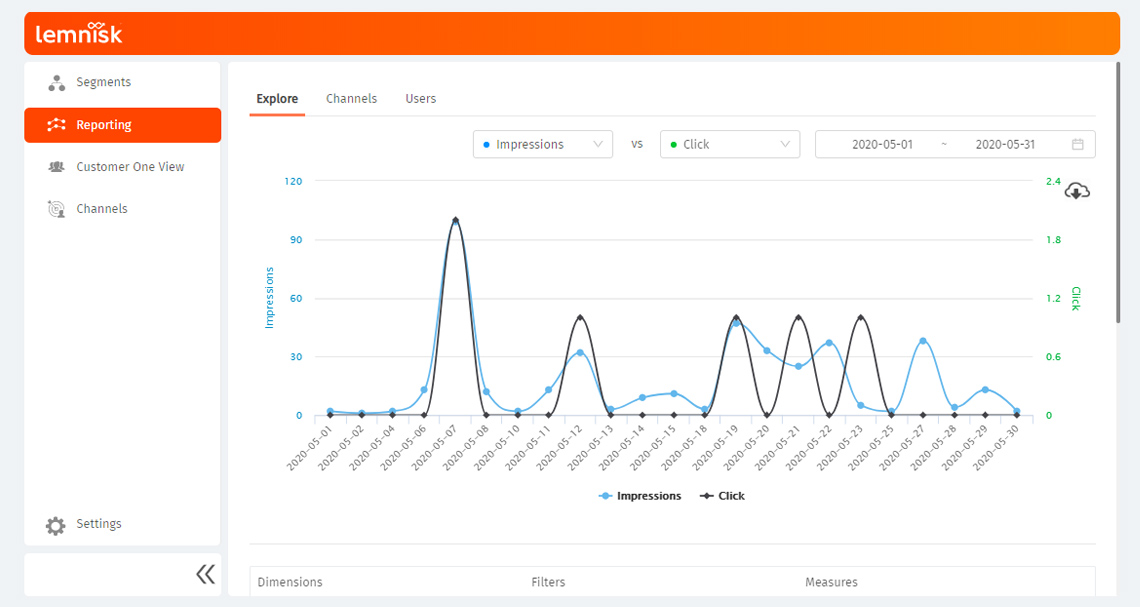Click x-axis label 2020-05-30

(x=996, y=449)
